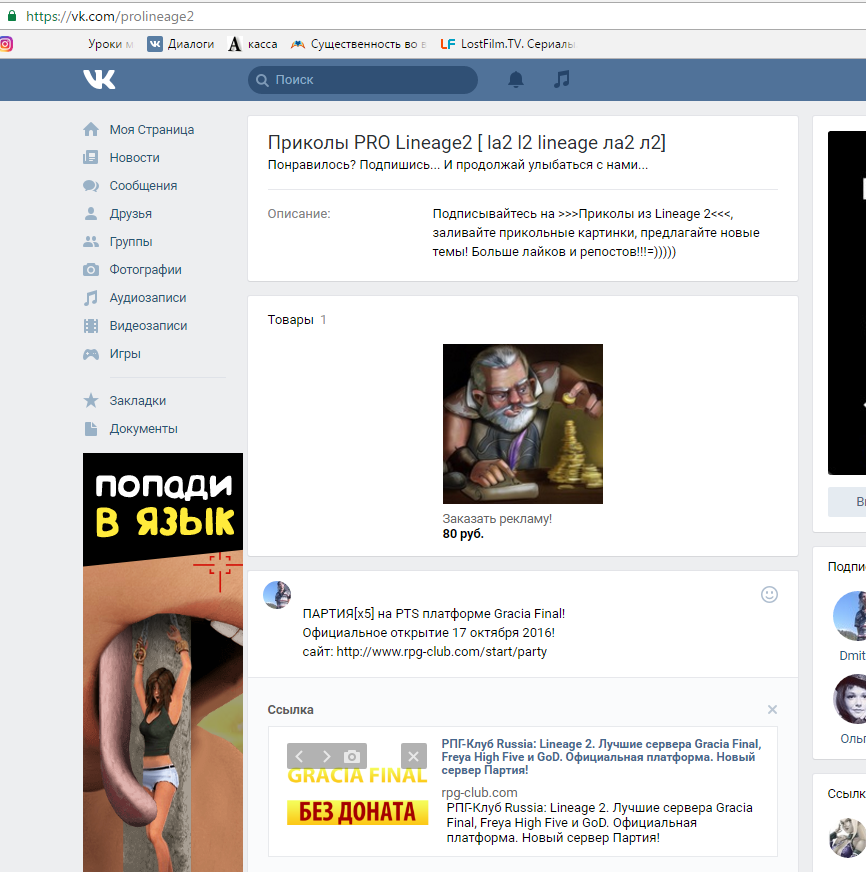Open the Диалоги bookmark

[181, 44]
